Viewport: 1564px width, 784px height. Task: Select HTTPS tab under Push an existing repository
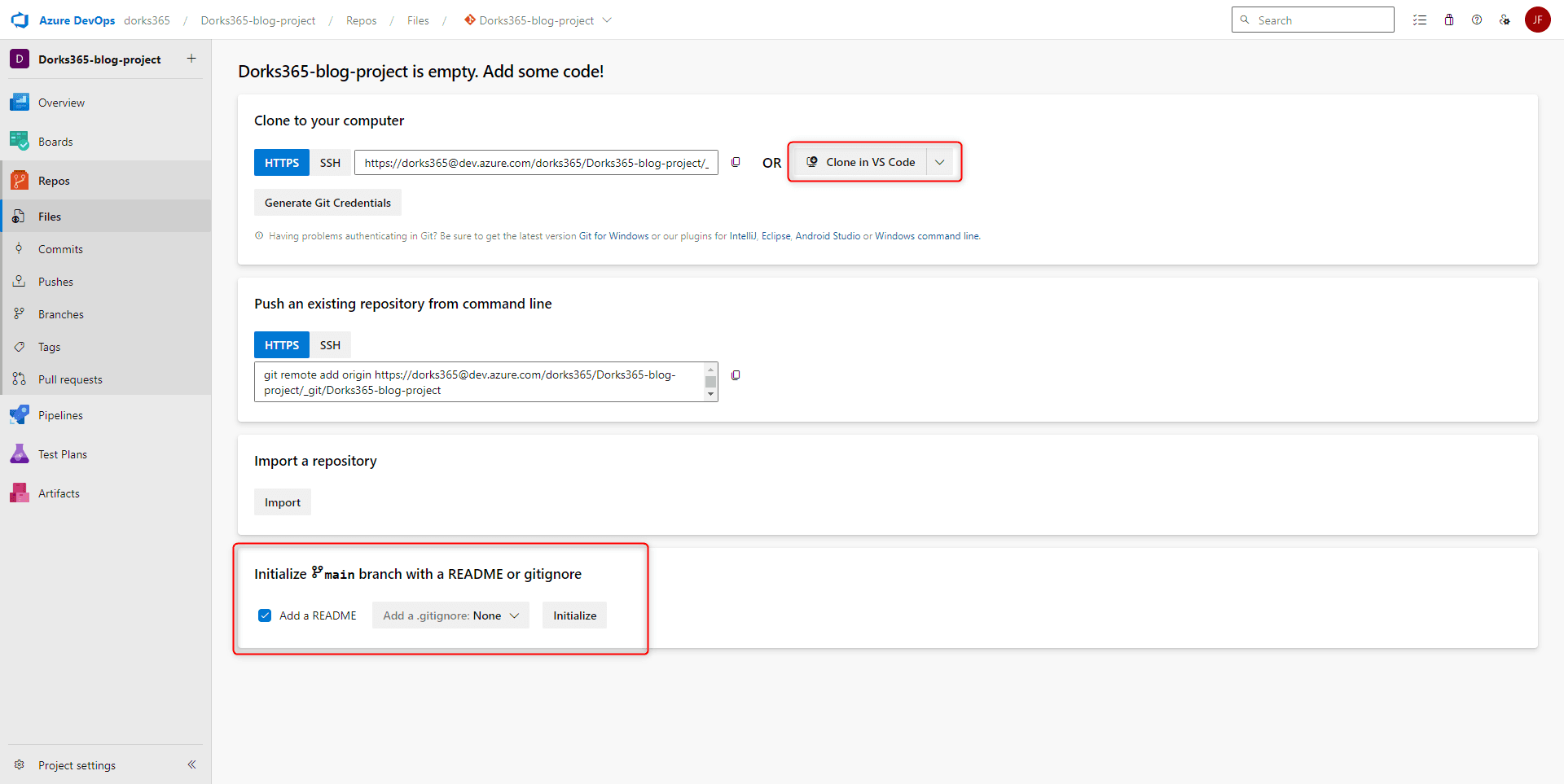[282, 345]
